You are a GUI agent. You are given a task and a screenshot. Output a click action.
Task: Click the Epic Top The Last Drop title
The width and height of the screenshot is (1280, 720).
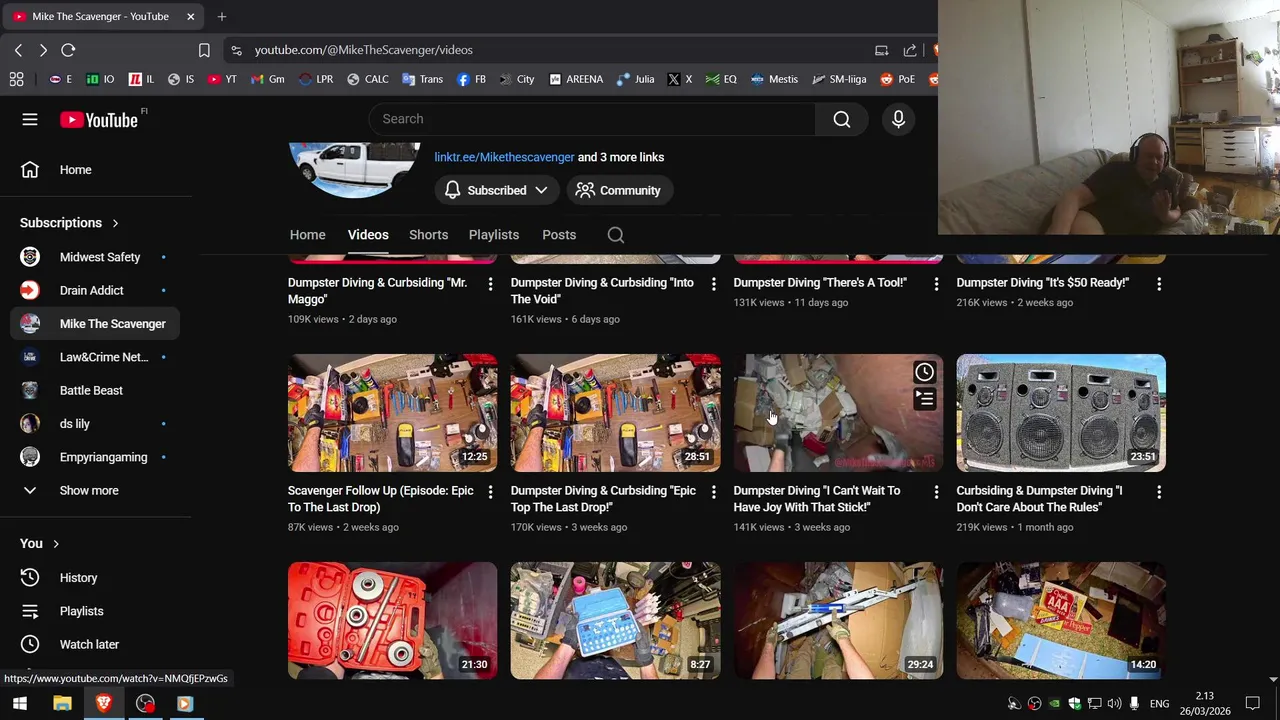pyautogui.click(x=603, y=499)
